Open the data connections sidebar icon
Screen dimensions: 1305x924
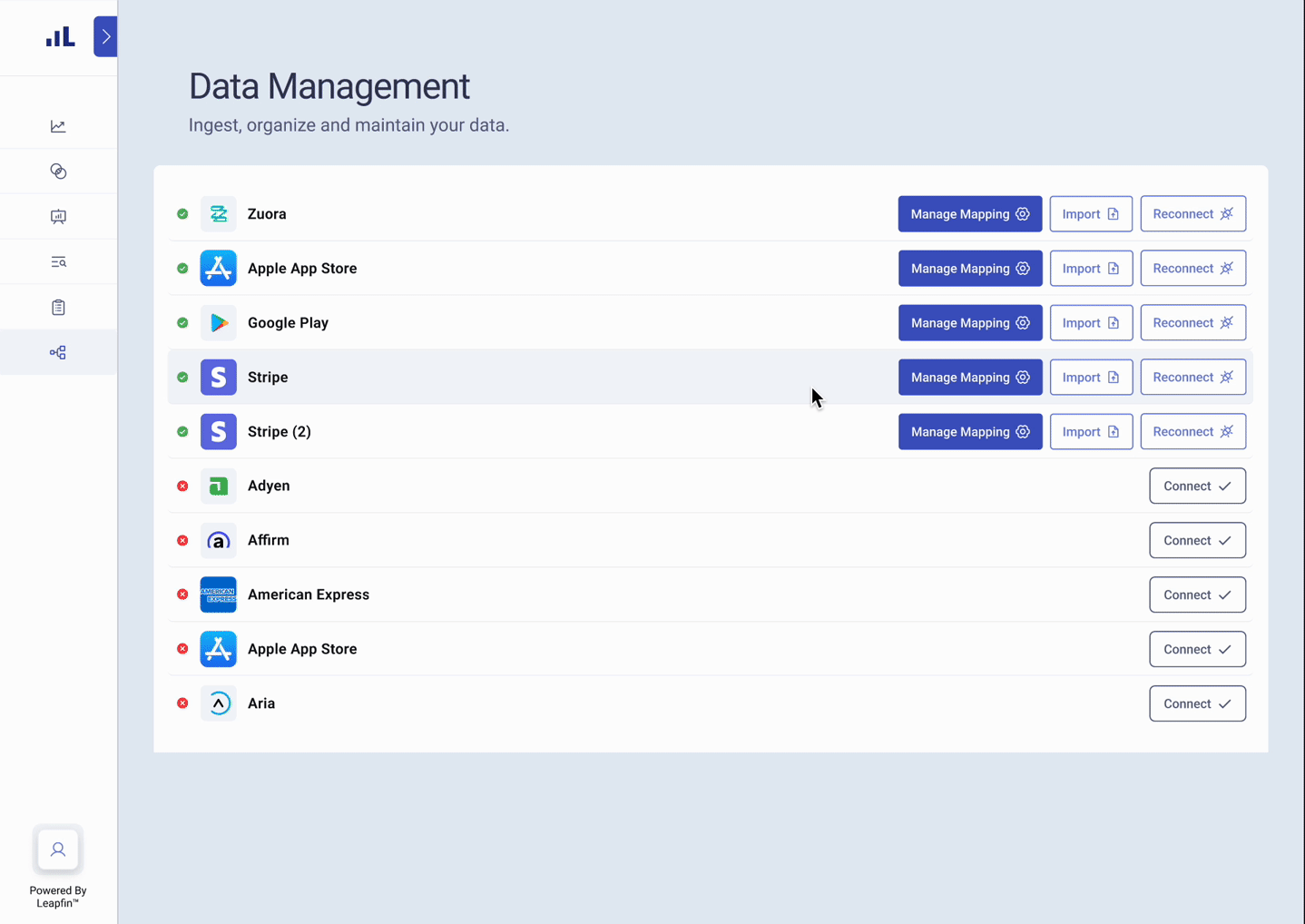[x=58, y=352]
